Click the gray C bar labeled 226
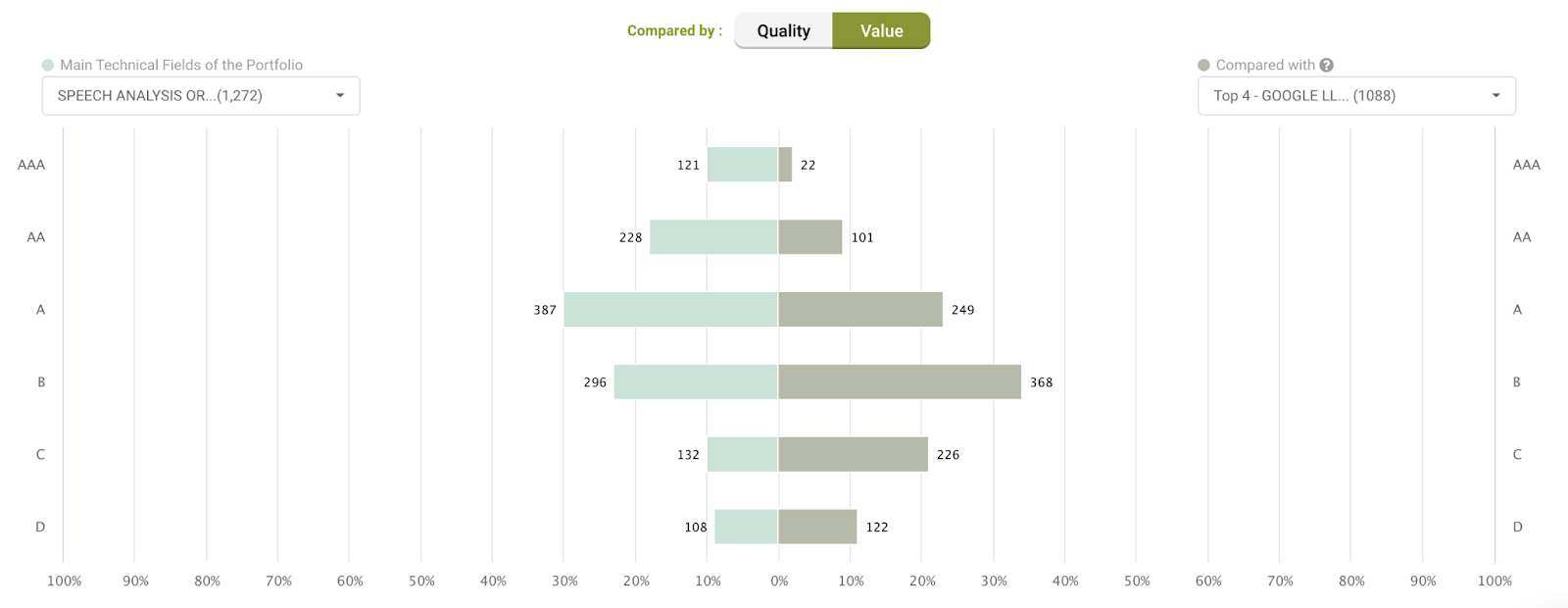The height and width of the screenshot is (608, 1568). pos(853,455)
